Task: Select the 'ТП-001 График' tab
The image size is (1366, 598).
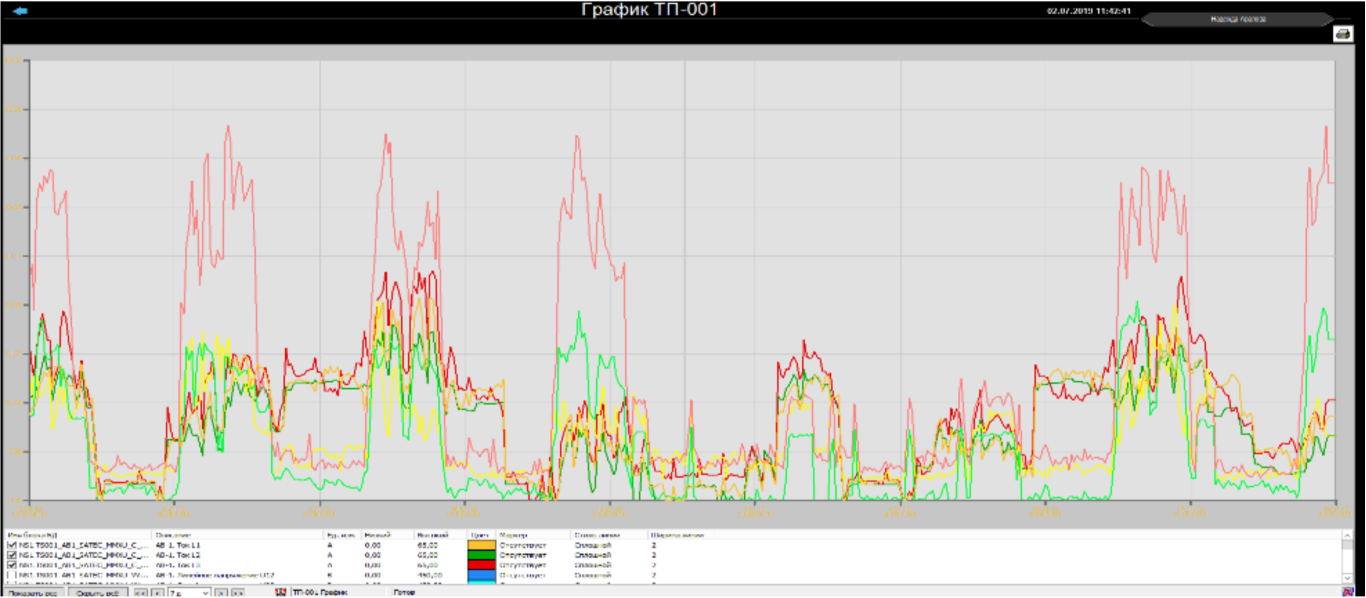Action: pos(318,593)
